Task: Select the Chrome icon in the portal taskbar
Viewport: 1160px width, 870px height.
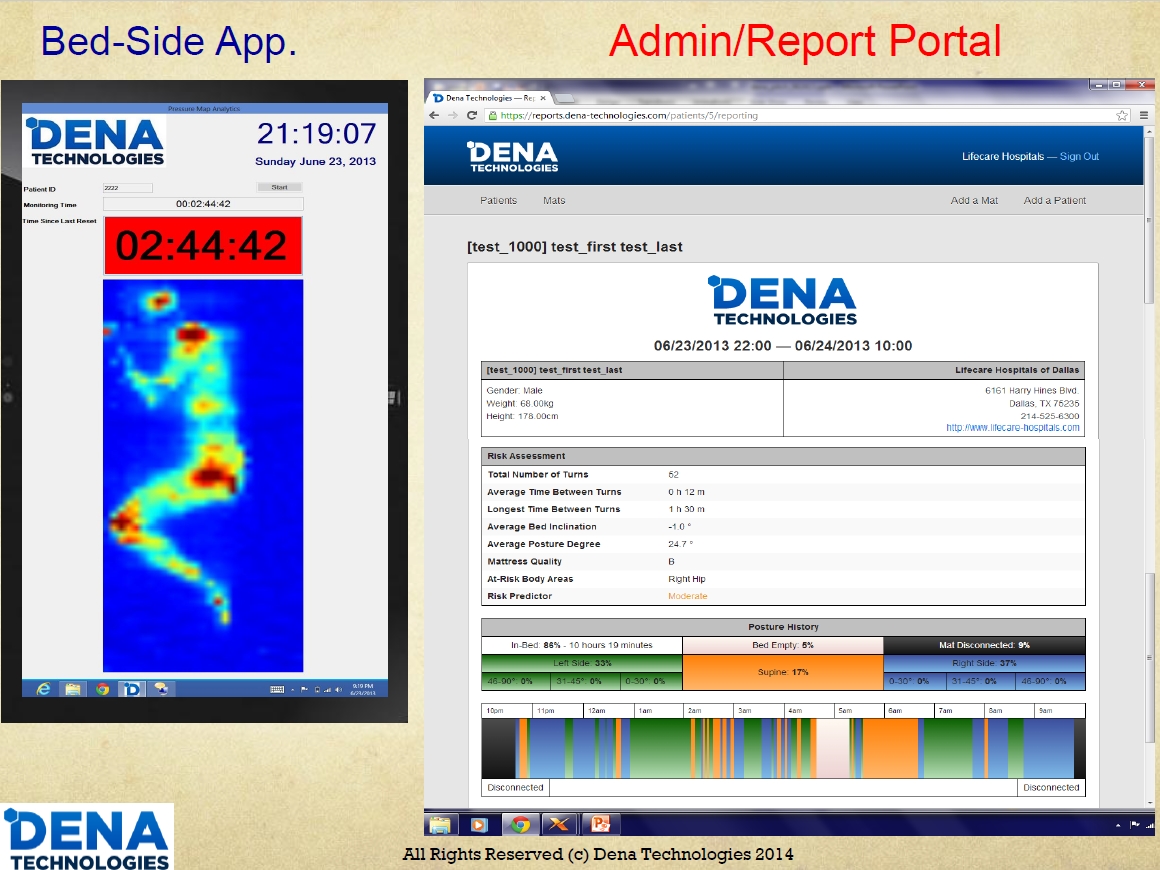Action: (x=520, y=824)
